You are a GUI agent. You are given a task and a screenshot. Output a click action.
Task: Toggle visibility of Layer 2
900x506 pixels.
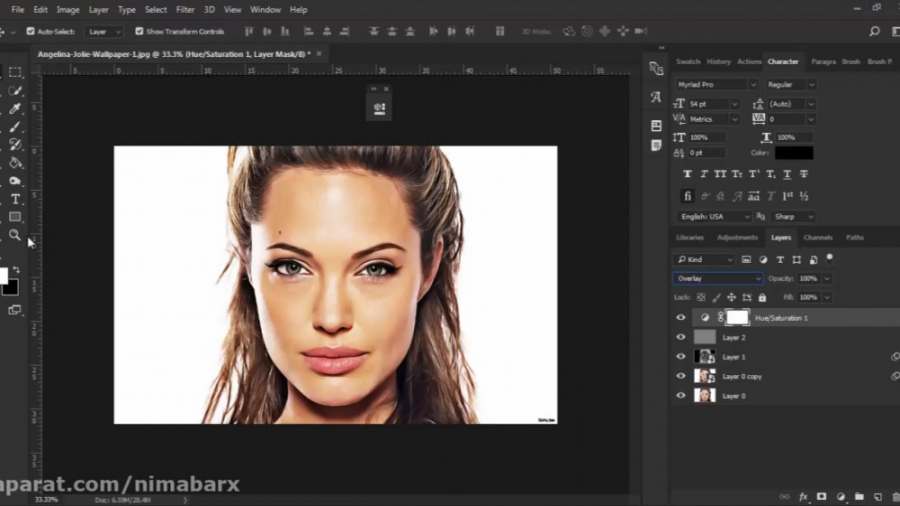click(x=681, y=337)
